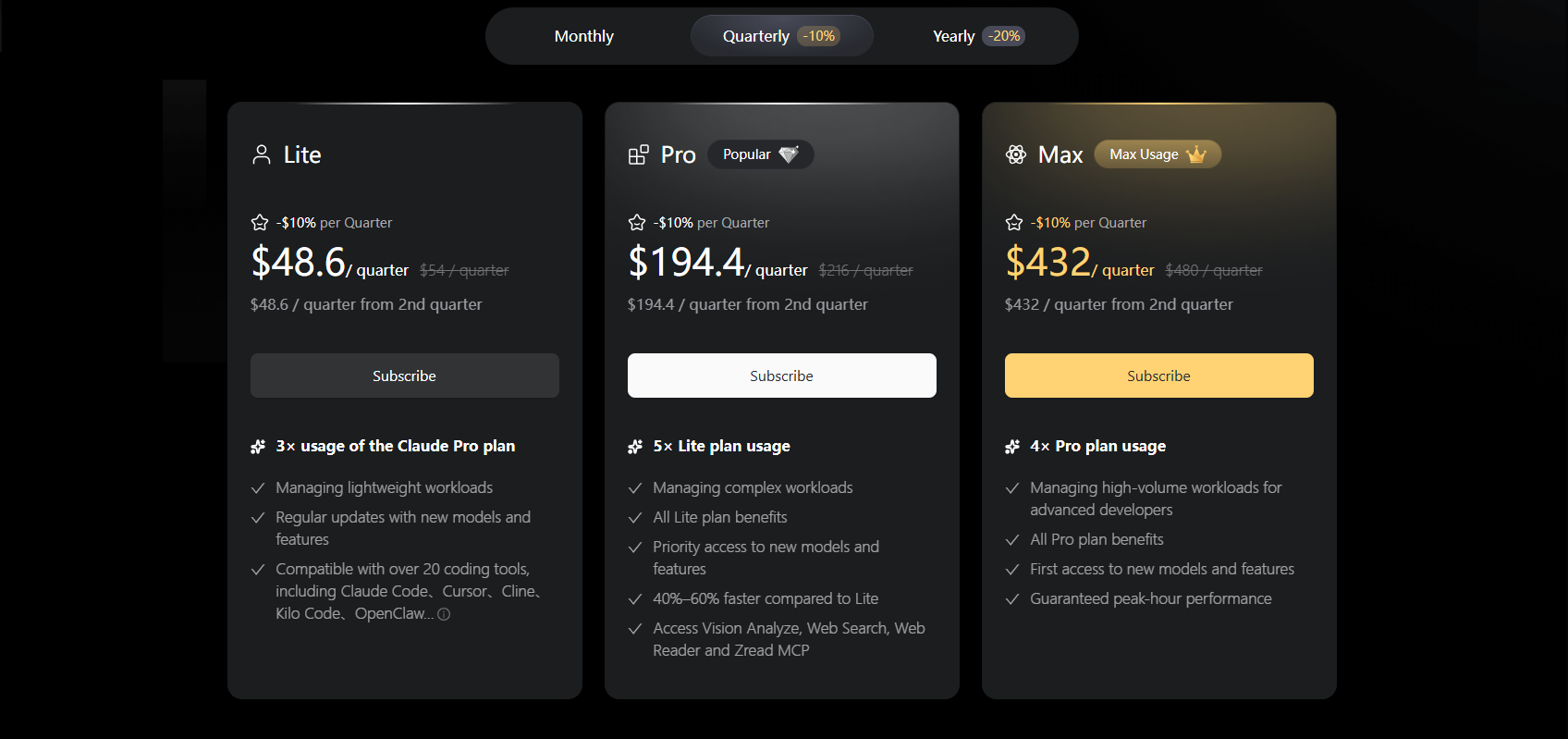Screen dimensions: 1568x739
Task: Click the star discount icon in Lite card
Action: point(260,223)
